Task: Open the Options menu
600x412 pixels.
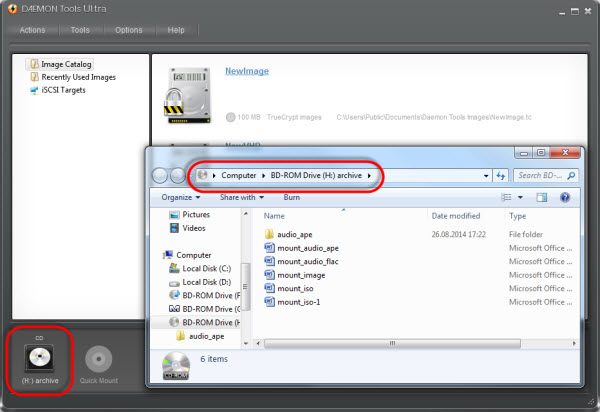Action: click(x=129, y=30)
